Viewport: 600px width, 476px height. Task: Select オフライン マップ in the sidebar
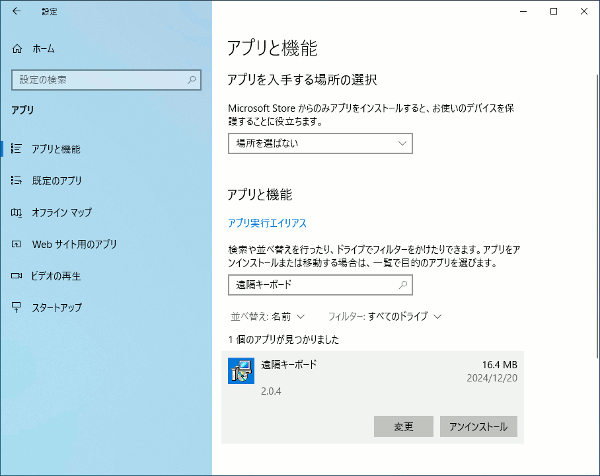tap(62, 213)
